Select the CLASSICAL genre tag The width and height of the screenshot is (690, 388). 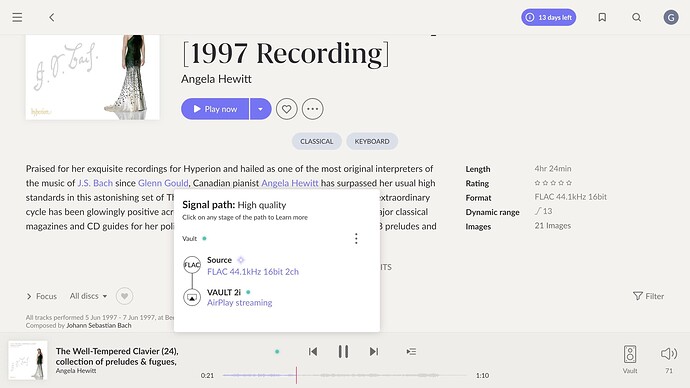pyautogui.click(x=316, y=141)
